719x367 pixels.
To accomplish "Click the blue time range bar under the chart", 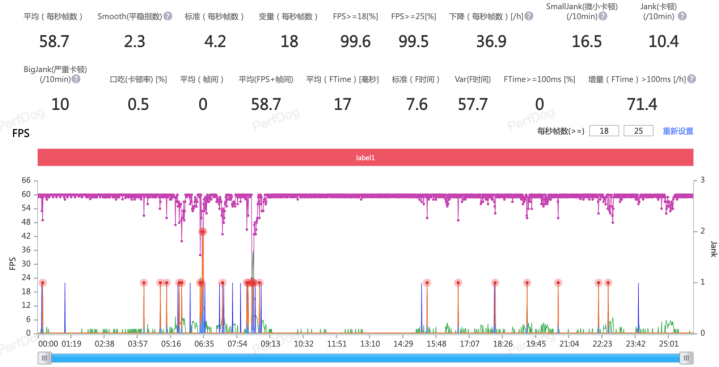I will tap(365, 358).
